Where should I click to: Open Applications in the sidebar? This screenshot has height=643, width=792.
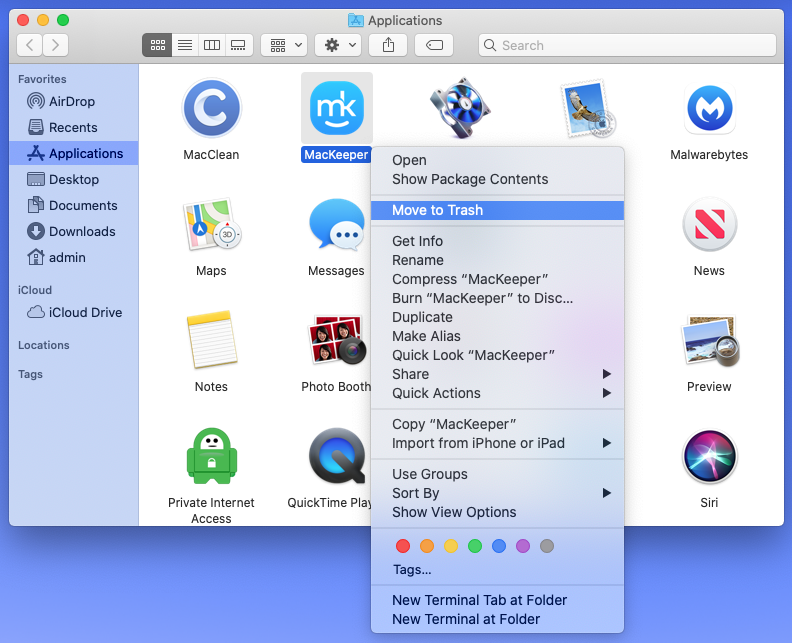(74, 153)
